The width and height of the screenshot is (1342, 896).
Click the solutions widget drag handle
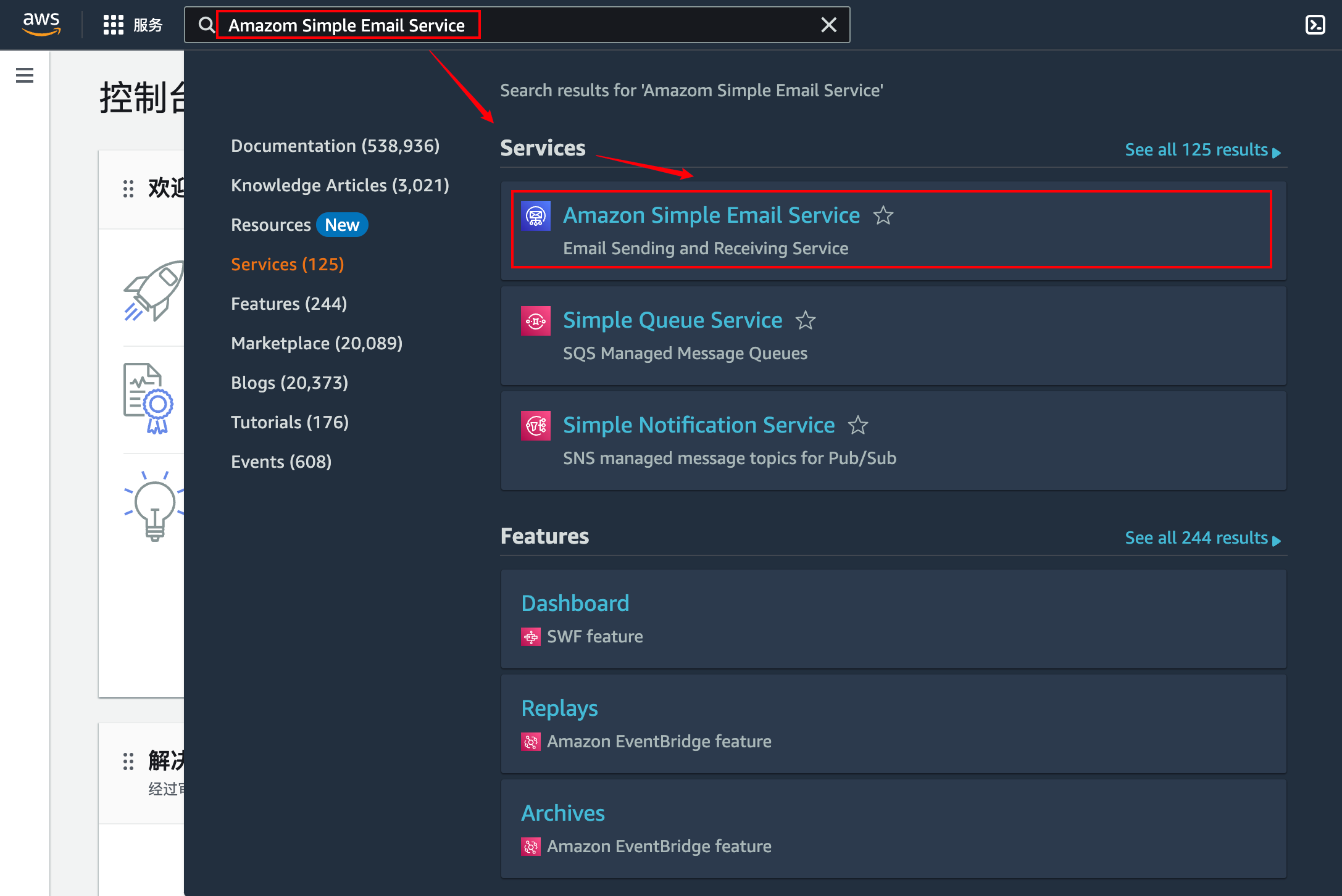pyautogui.click(x=128, y=761)
